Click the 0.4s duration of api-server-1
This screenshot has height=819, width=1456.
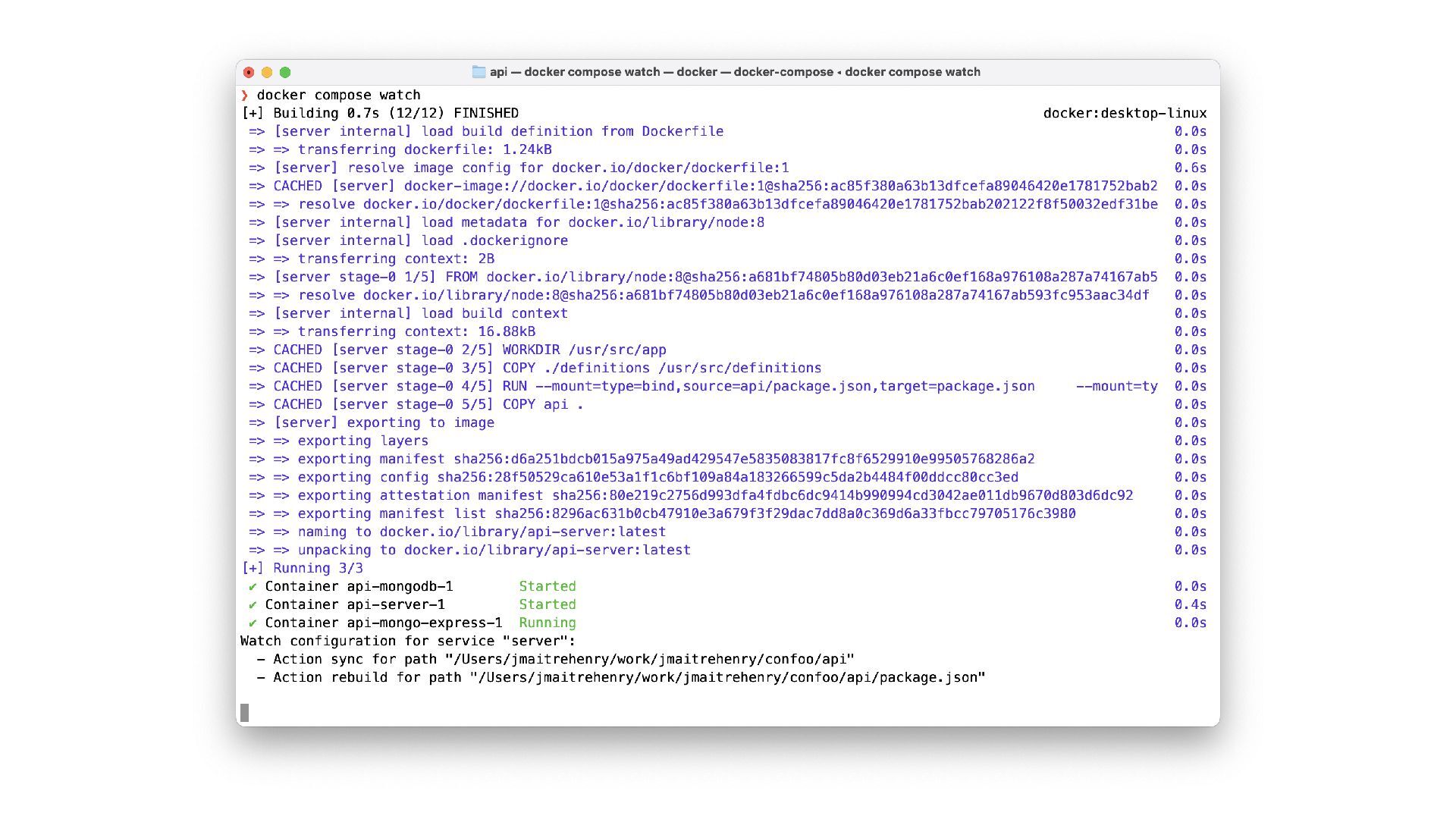(1191, 604)
